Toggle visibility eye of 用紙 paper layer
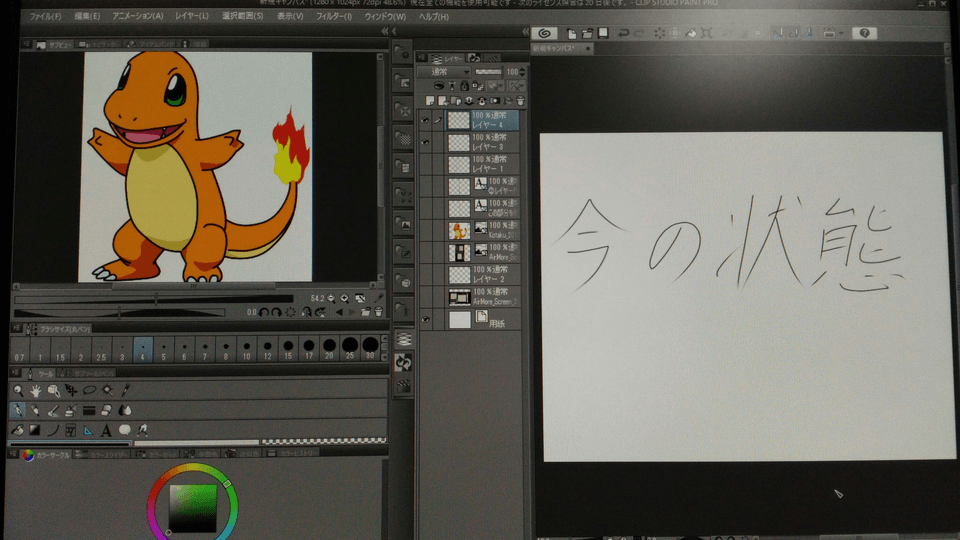 tap(425, 319)
